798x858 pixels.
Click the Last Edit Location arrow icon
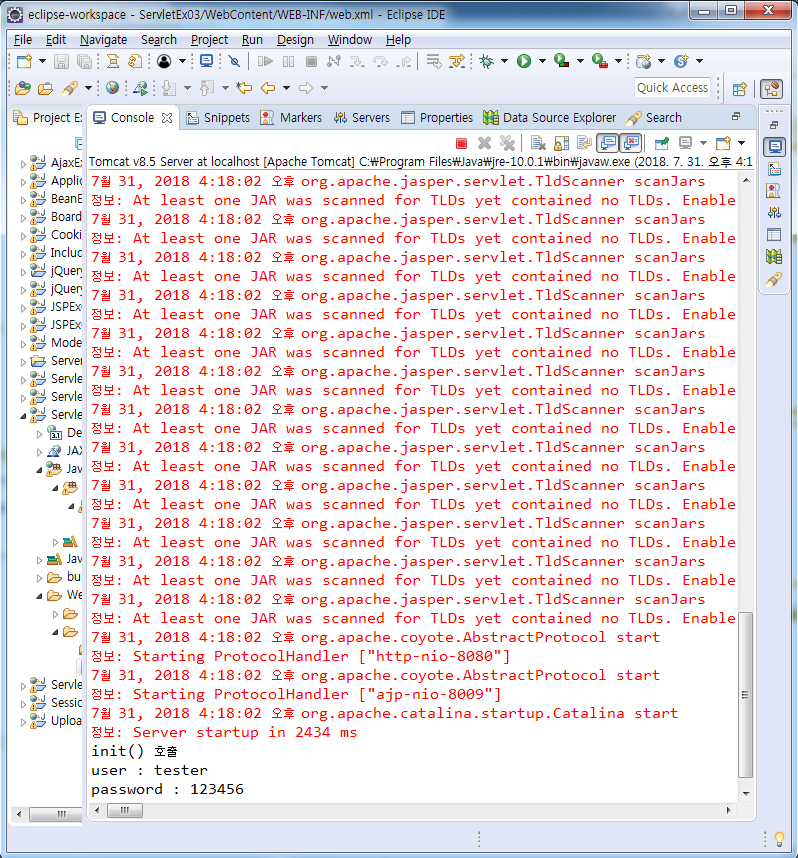pyautogui.click(x=244, y=88)
